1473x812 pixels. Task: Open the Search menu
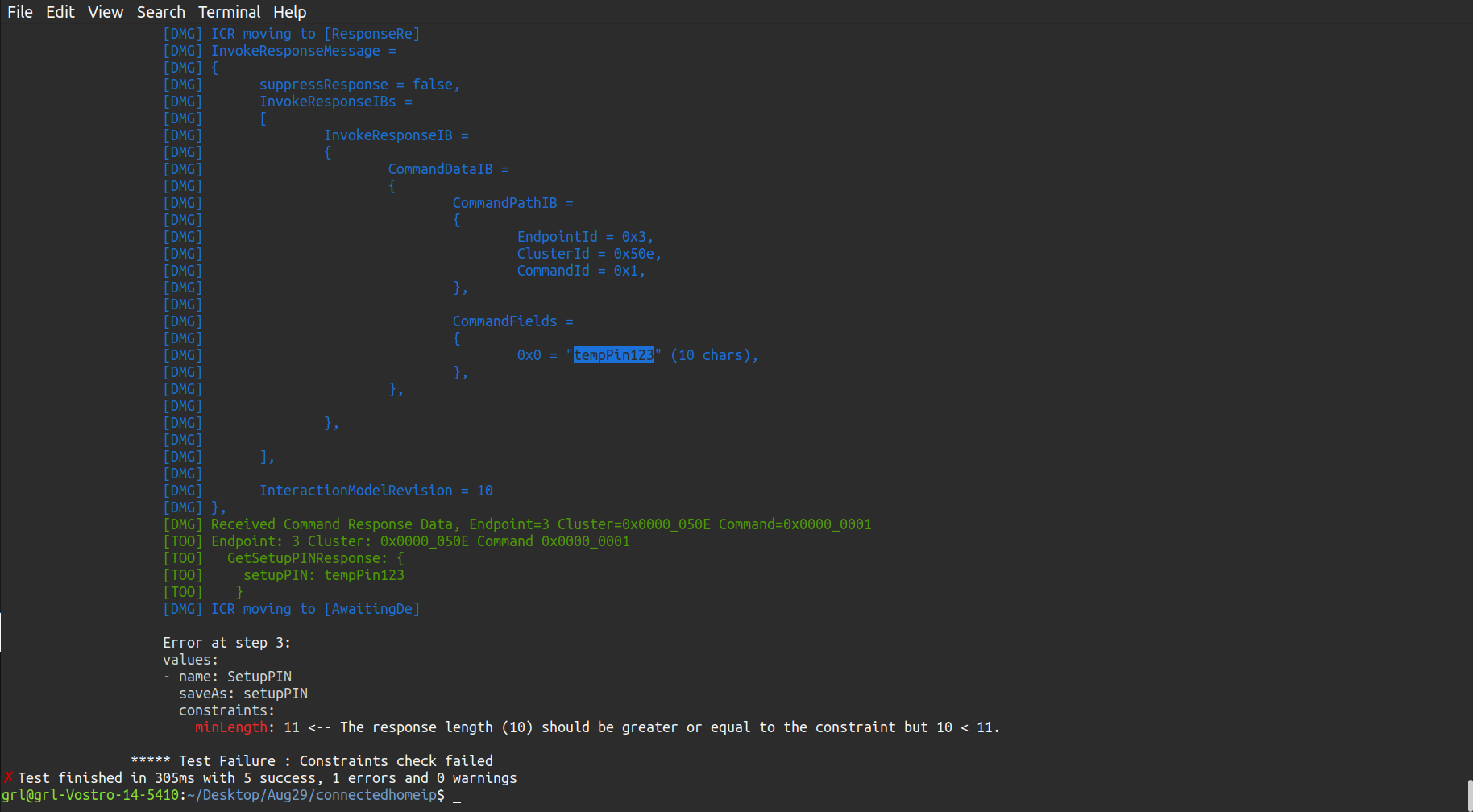(160, 12)
